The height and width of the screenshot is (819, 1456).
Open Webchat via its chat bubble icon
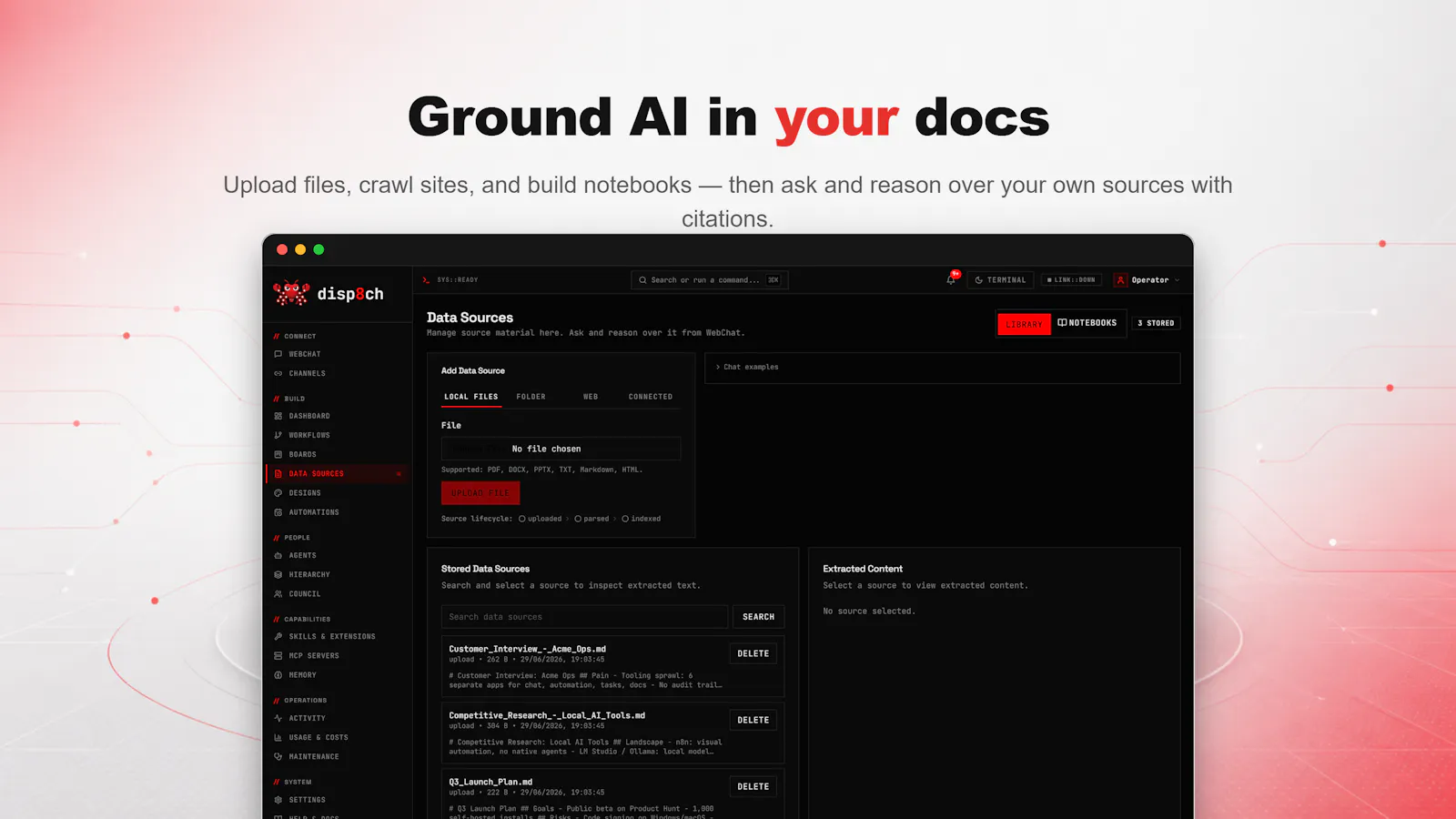pos(278,354)
